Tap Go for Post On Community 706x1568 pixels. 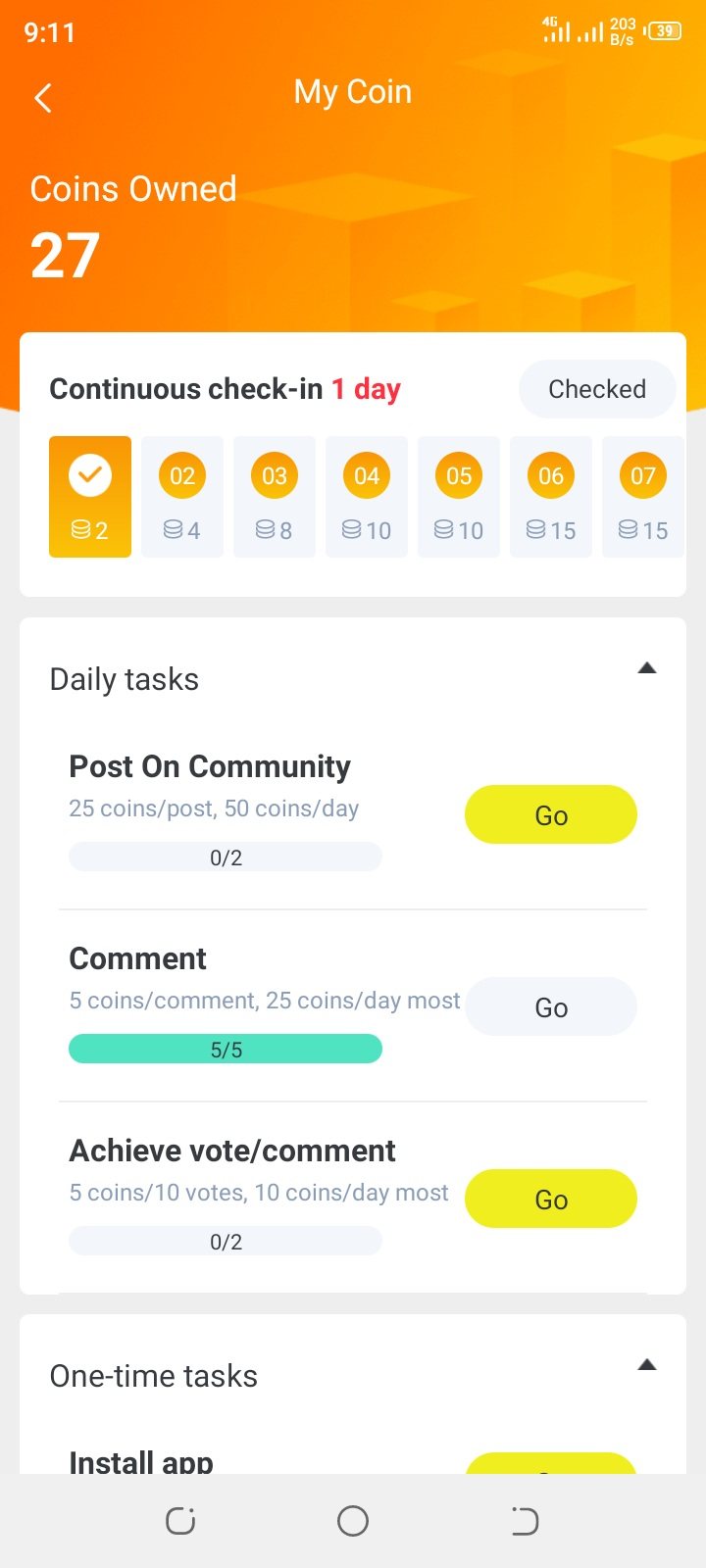[550, 814]
